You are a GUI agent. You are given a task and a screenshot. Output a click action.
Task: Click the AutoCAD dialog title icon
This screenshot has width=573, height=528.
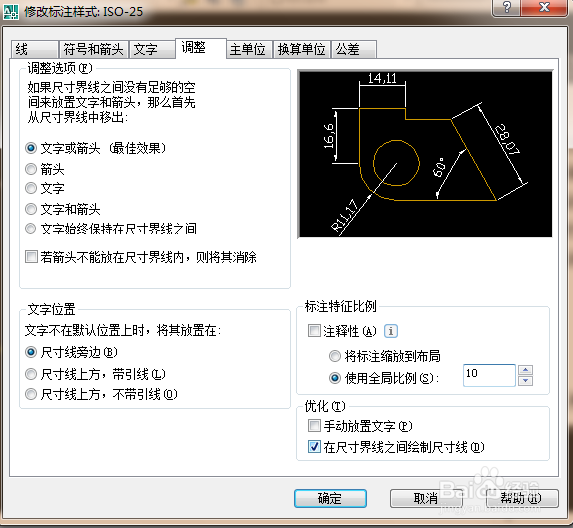[x=11, y=12]
